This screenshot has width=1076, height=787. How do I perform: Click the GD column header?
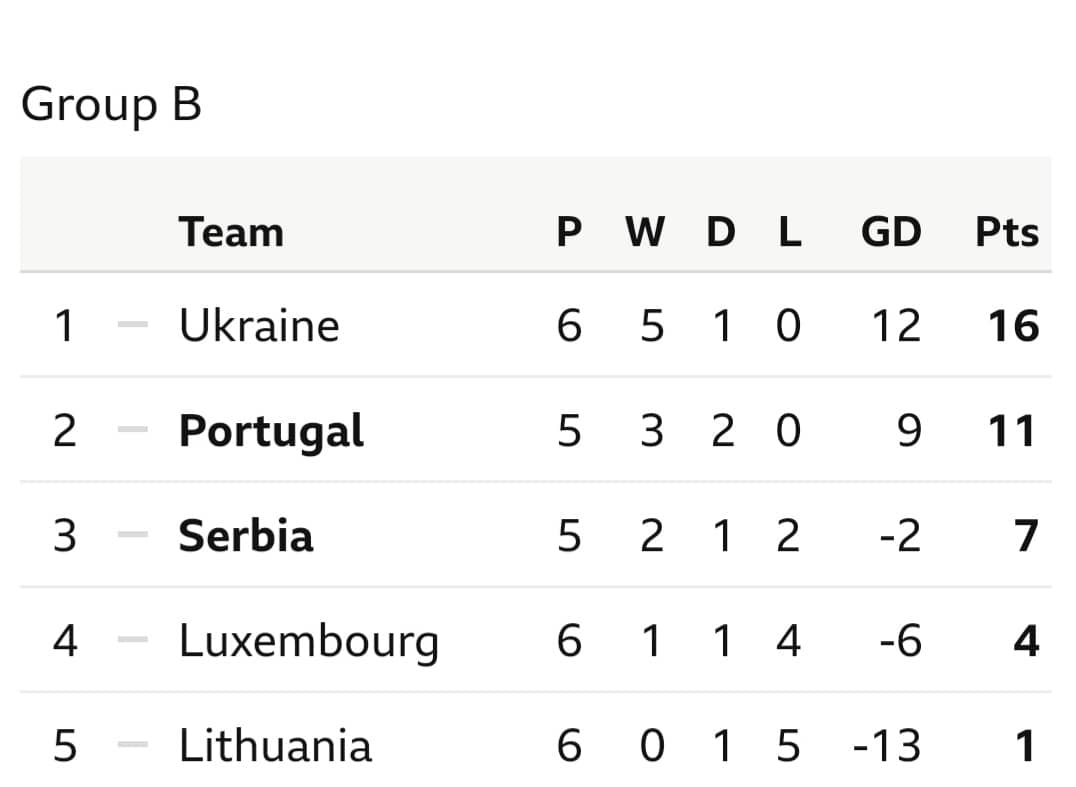click(891, 232)
